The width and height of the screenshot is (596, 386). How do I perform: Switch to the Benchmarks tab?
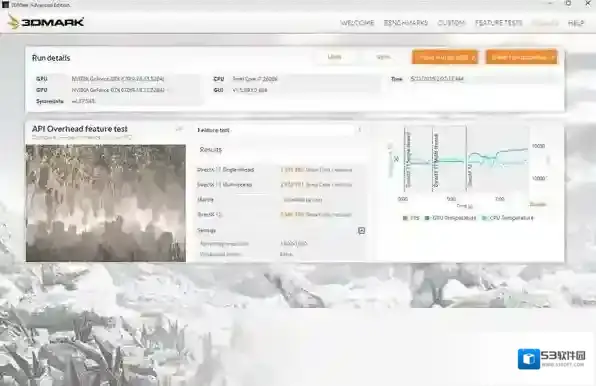[x=406, y=23]
